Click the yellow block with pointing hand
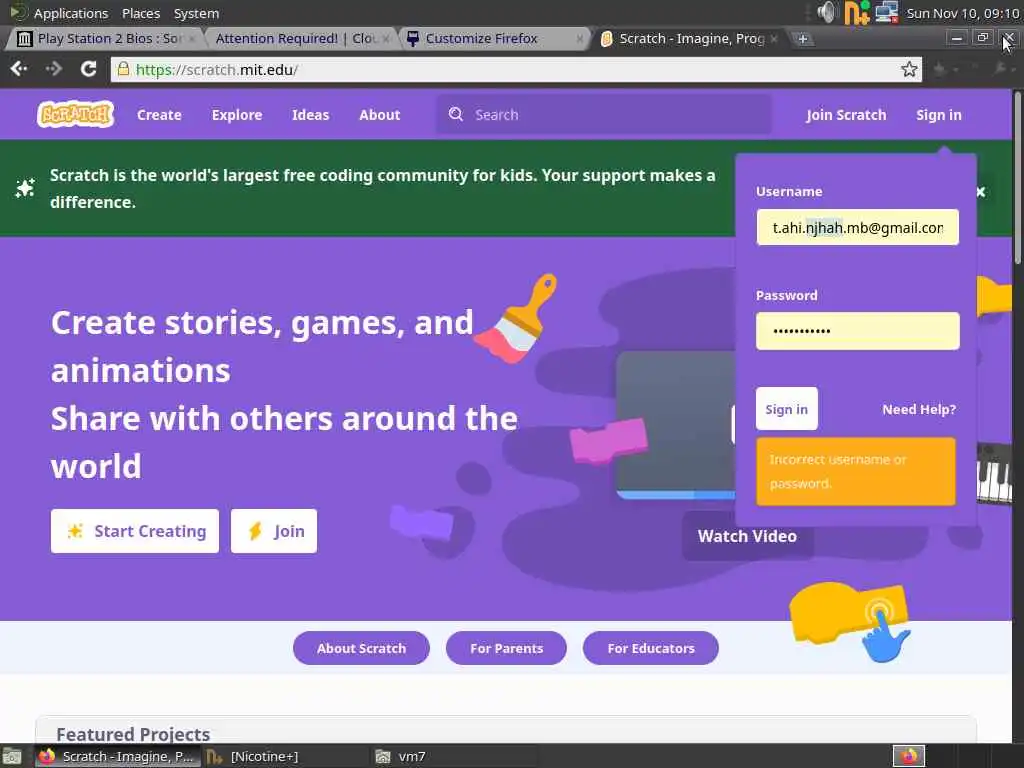Image resolution: width=1024 pixels, height=768 pixels. 850,621
